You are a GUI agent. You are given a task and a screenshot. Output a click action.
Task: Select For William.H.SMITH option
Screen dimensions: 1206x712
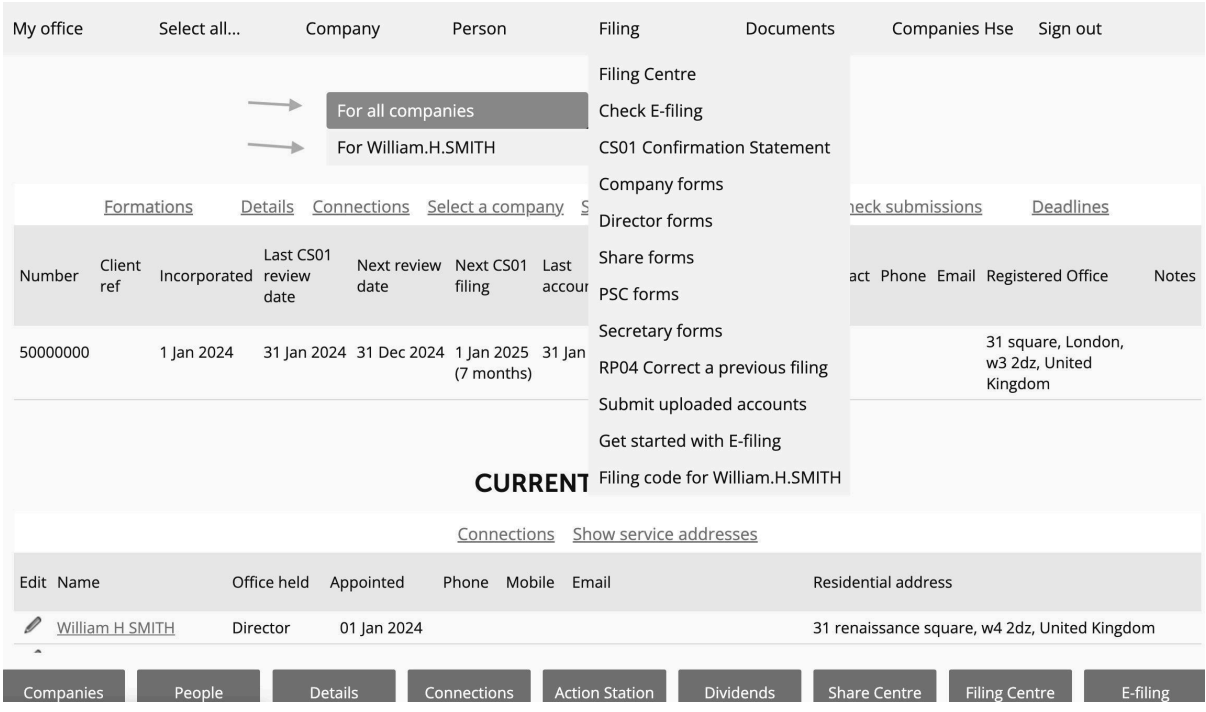[457, 148]
